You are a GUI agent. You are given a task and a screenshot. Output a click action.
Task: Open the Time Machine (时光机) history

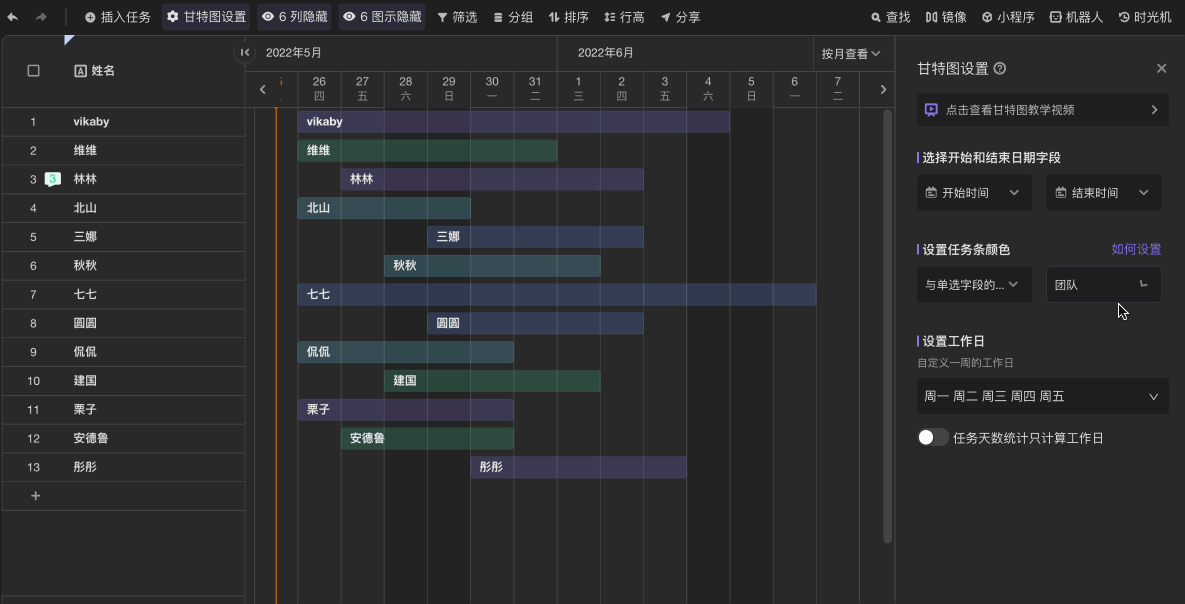click(1144, 17)
